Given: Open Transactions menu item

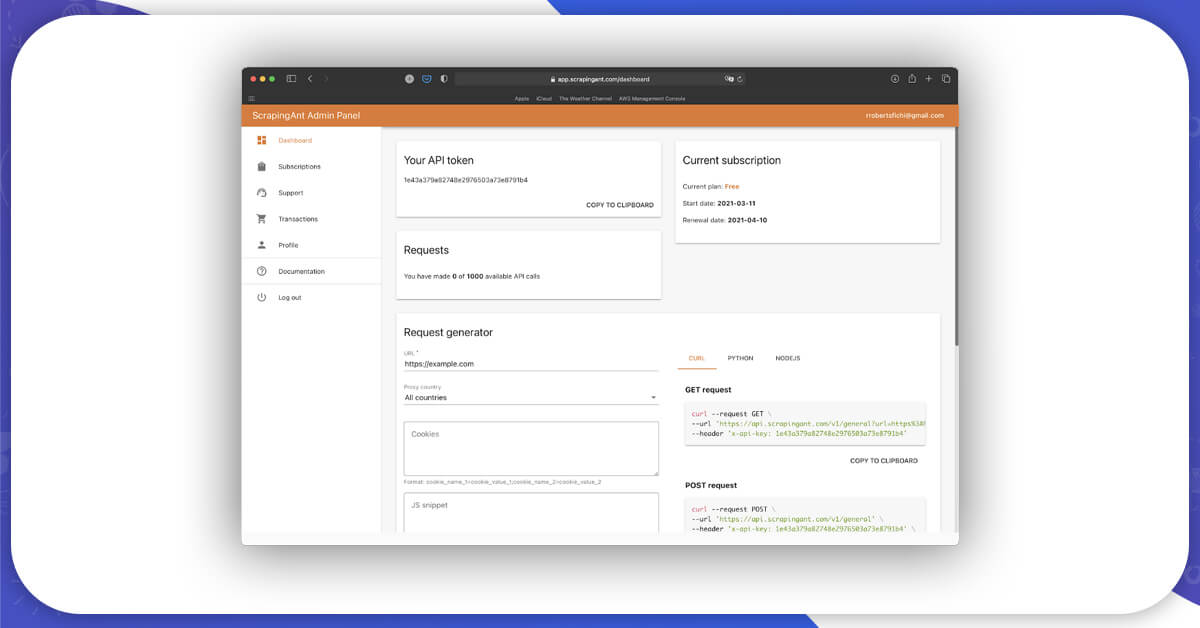Looking at the screenshot, I should coord(311,219).
